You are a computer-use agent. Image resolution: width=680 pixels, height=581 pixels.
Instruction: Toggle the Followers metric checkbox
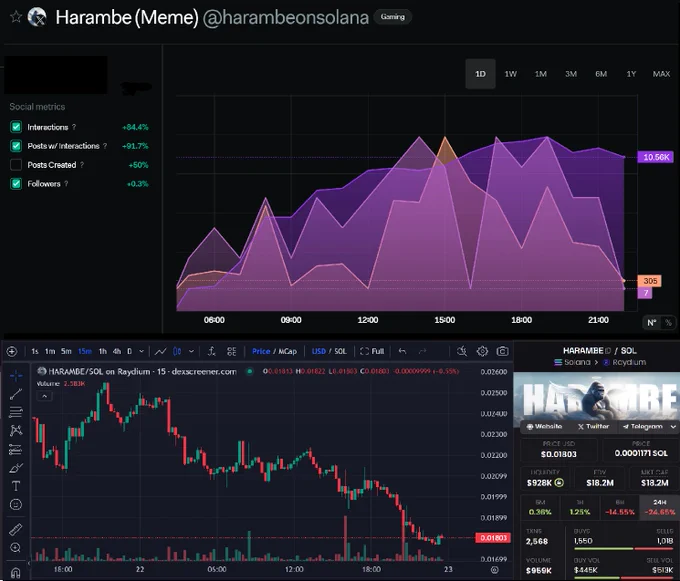[x=16, y=184]
